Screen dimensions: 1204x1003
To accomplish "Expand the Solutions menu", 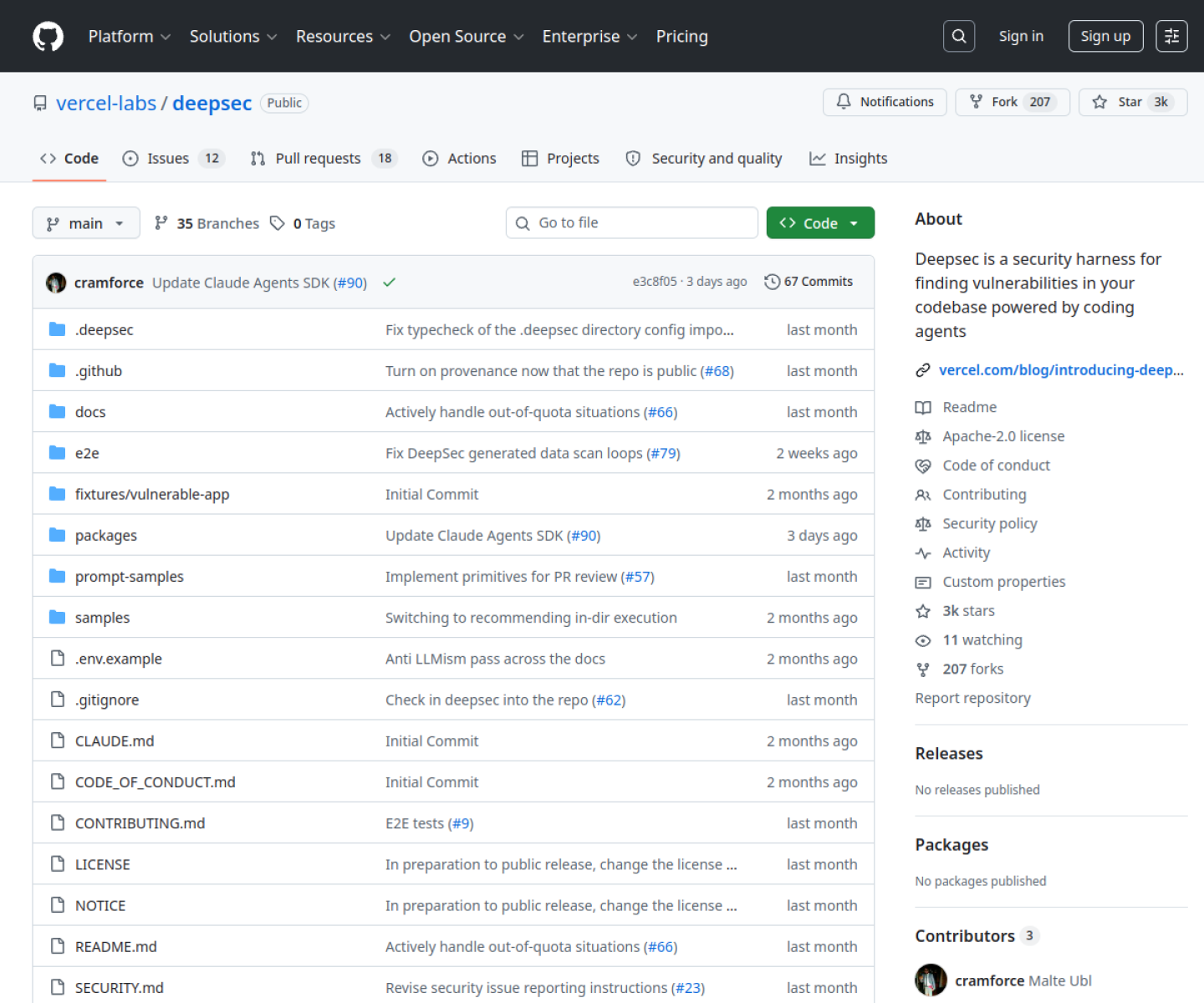I will 233,37.
